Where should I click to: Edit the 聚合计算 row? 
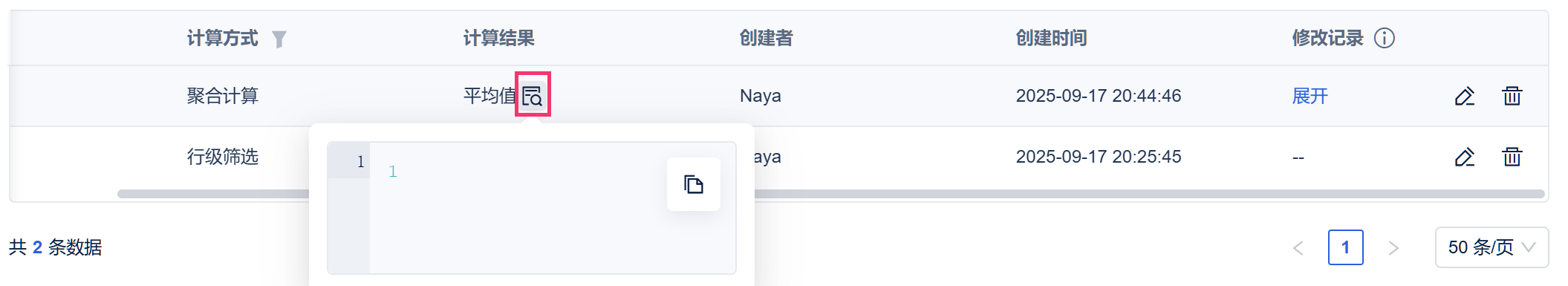1465,96
